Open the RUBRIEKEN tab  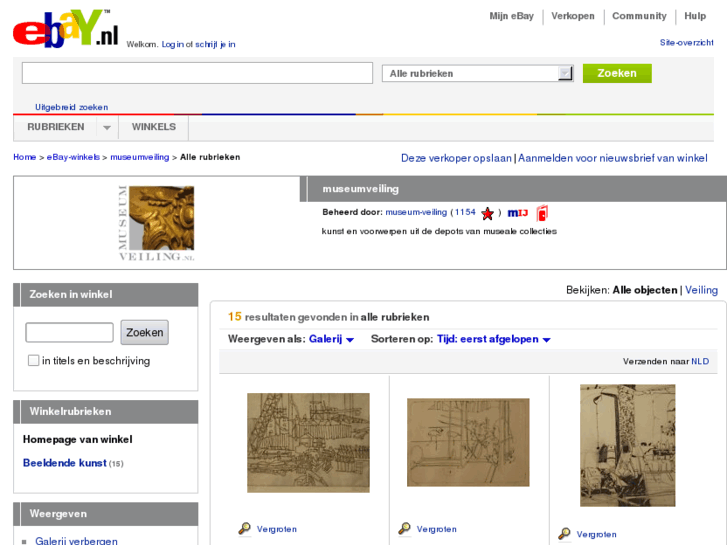point(56,127)
